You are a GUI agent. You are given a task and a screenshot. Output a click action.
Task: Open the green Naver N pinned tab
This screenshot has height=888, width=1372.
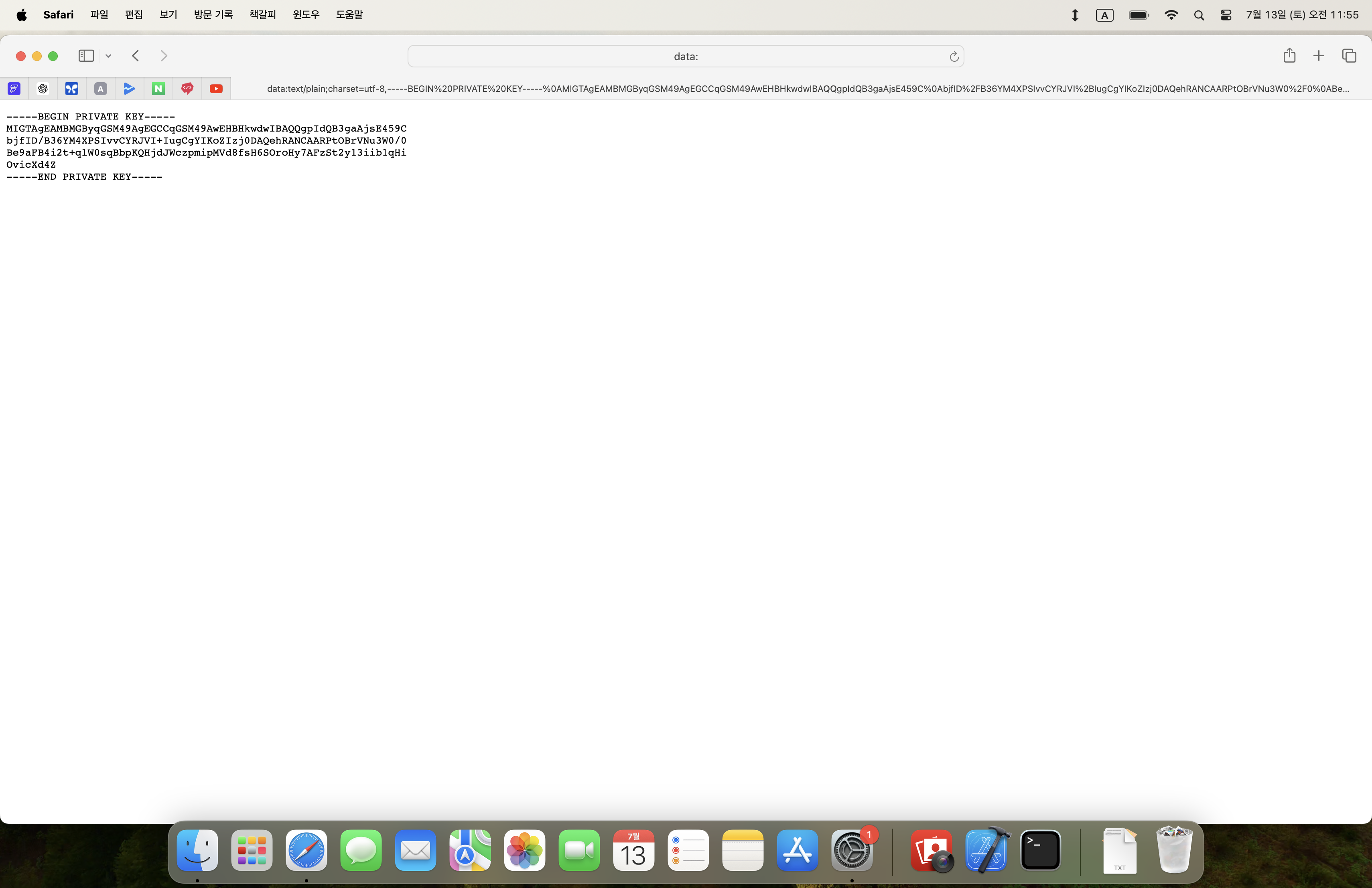(158, 88)
